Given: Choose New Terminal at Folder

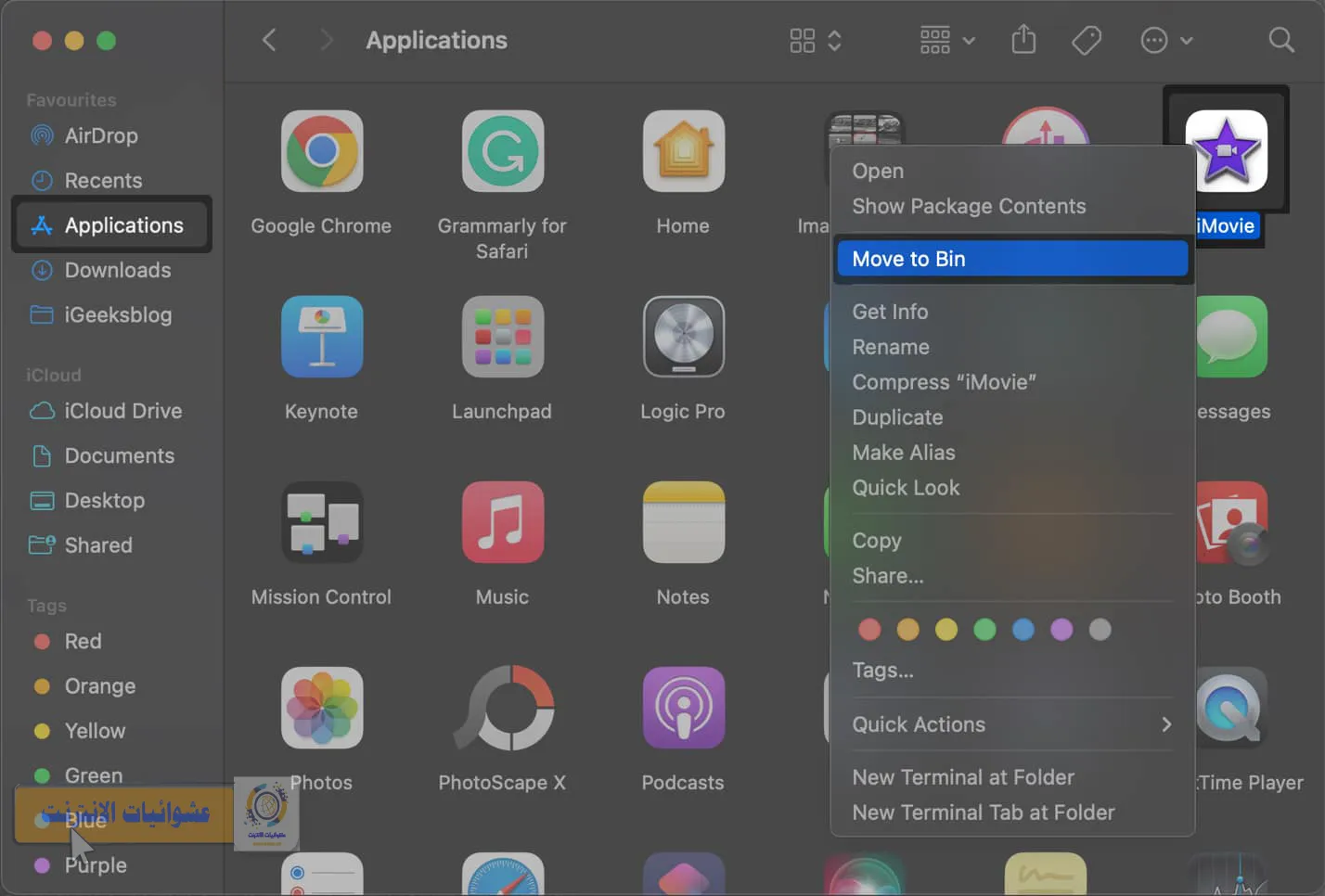Looking at the screenshot, I should (963, 777).
